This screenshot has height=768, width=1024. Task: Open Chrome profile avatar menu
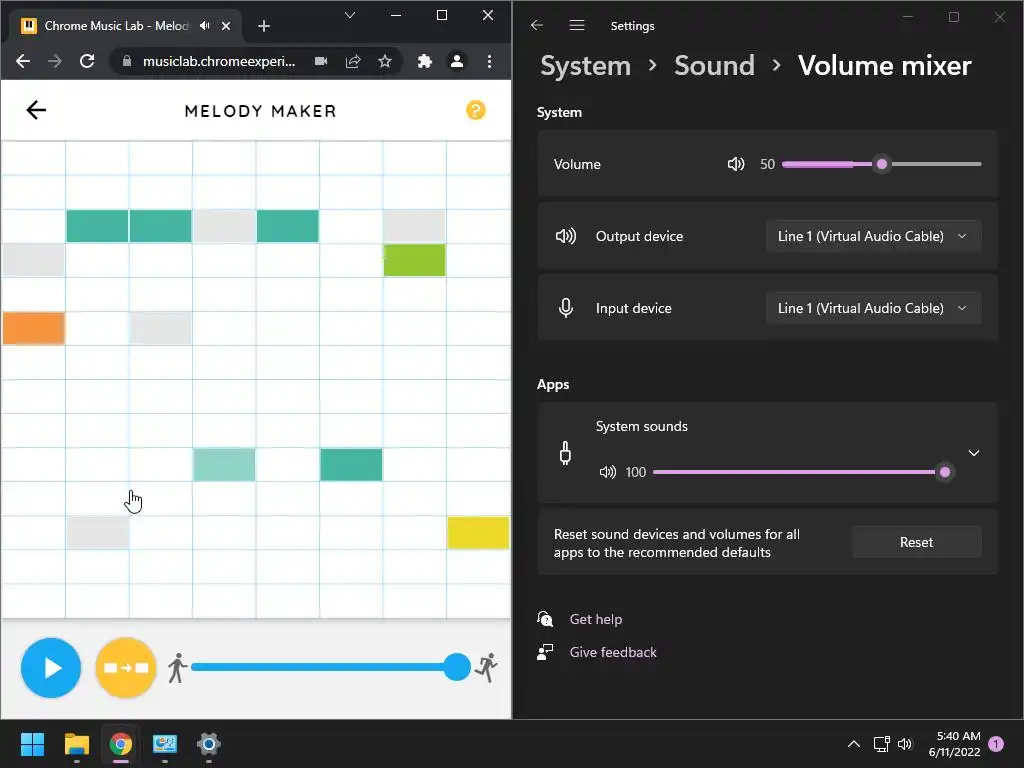(x=456, y=61)
